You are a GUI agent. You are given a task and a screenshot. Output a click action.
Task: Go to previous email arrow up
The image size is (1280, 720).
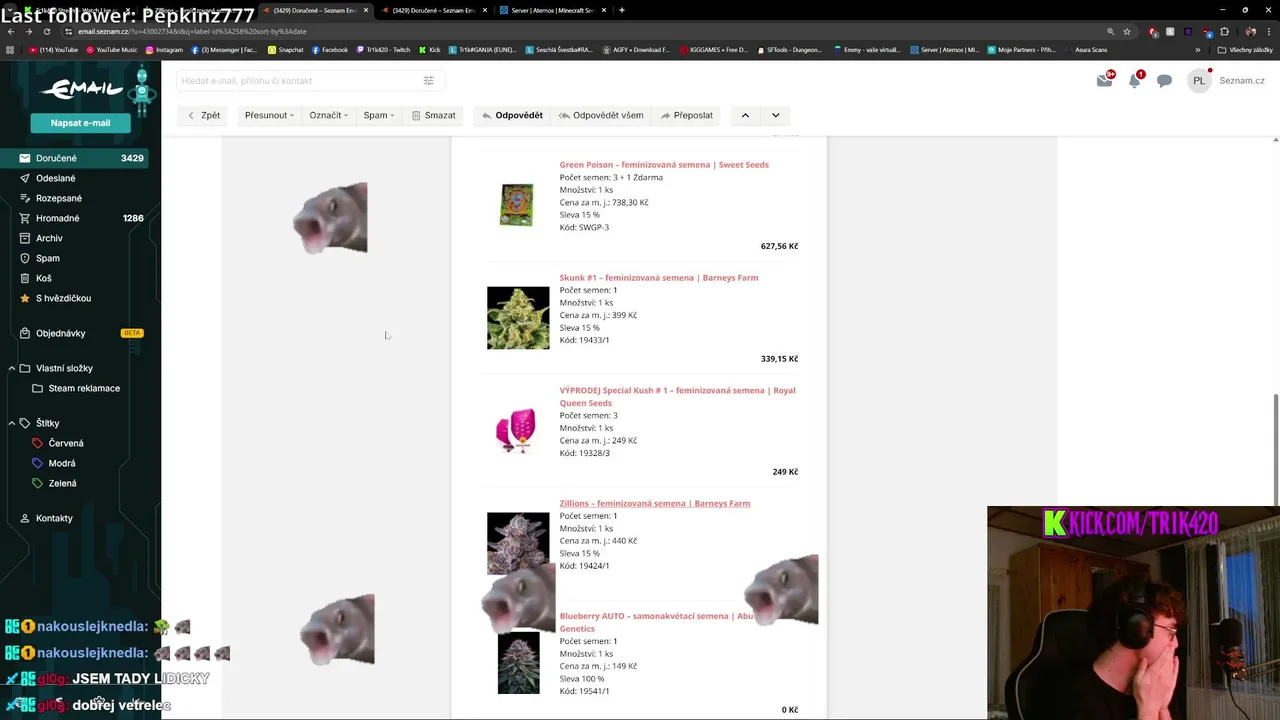coord(745,115)
